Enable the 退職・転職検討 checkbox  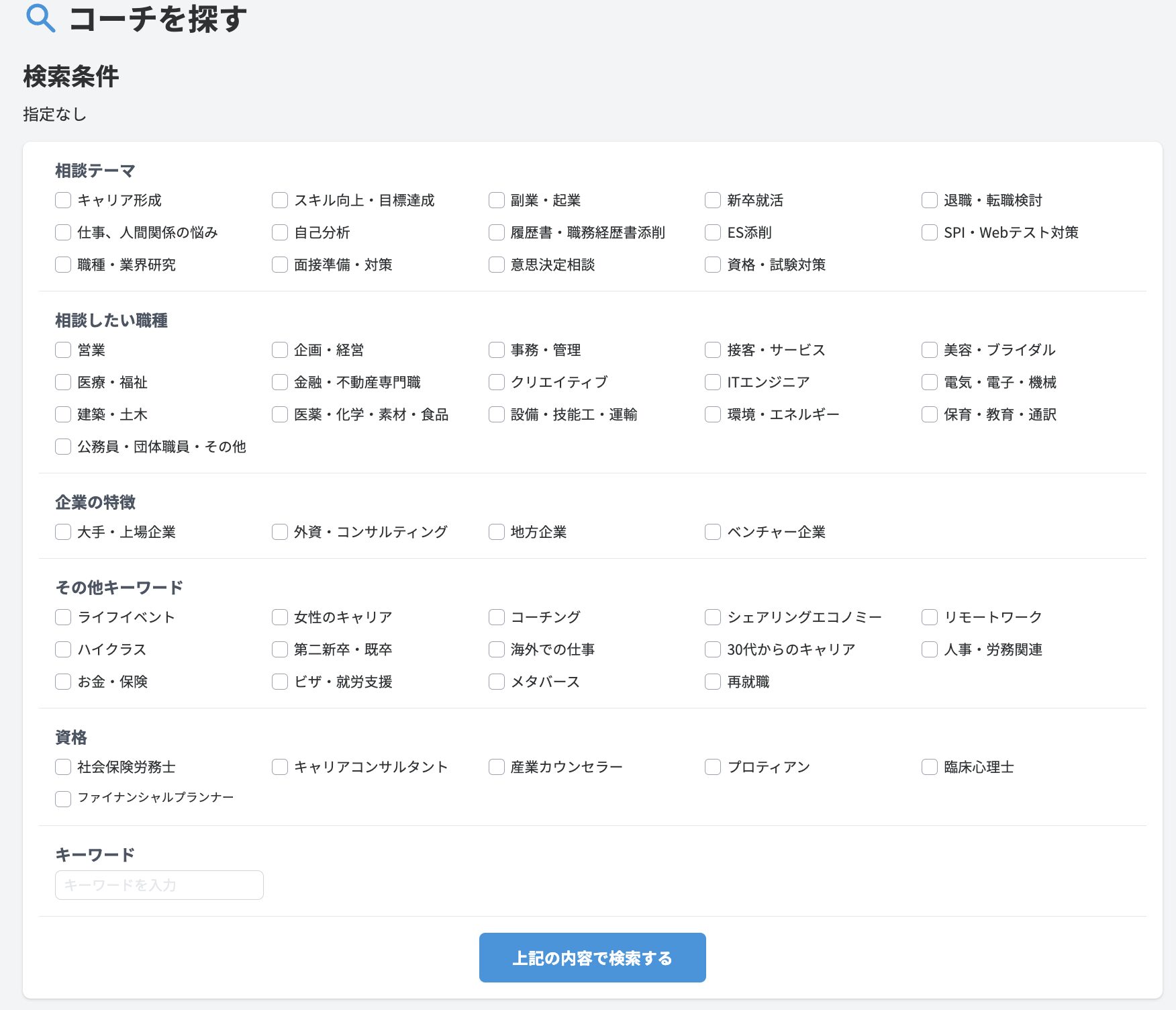coord(930,200)
